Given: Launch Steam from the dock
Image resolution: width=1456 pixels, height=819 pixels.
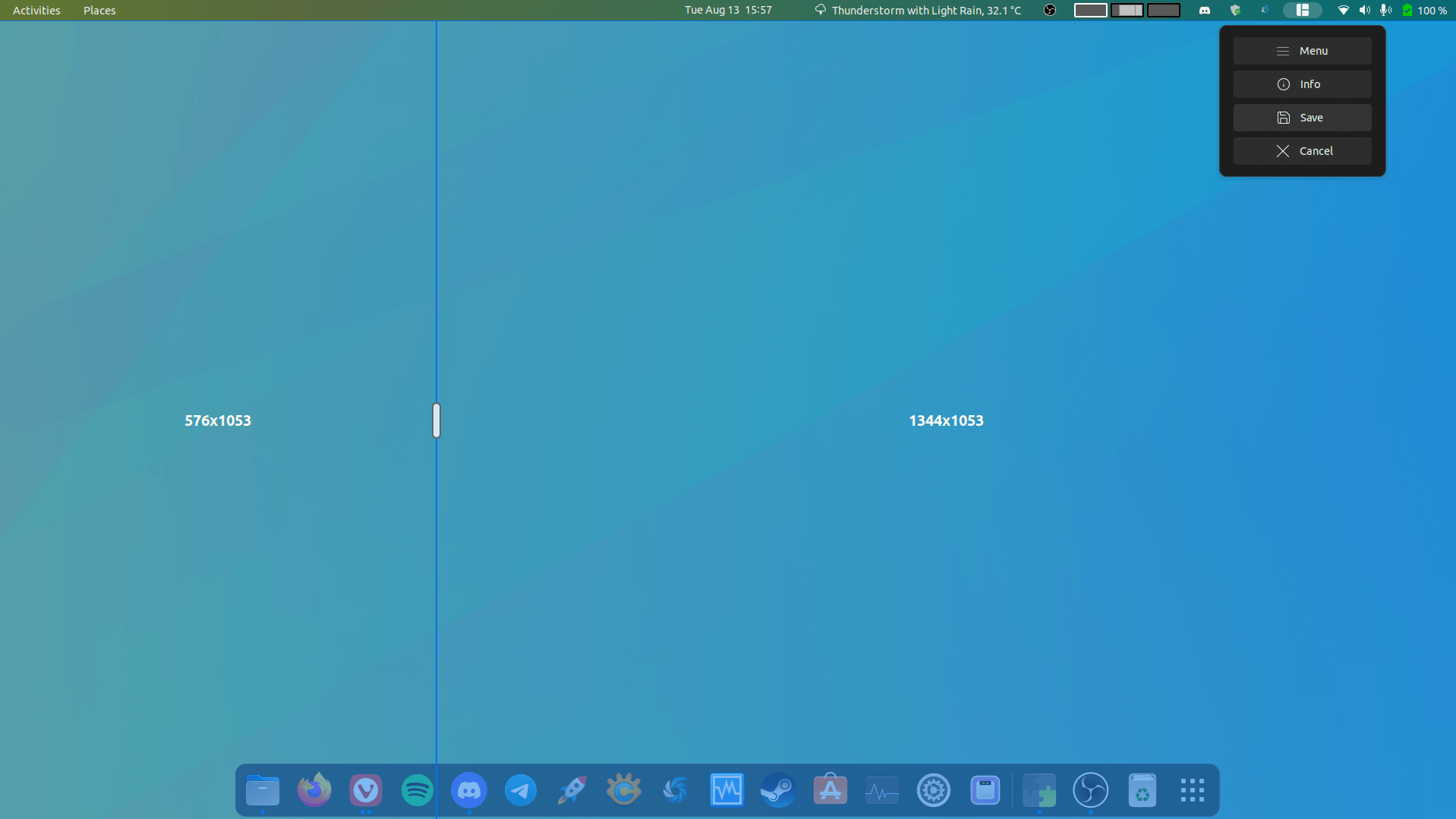Looking at the screenshot, I should [x=778, y=791].
